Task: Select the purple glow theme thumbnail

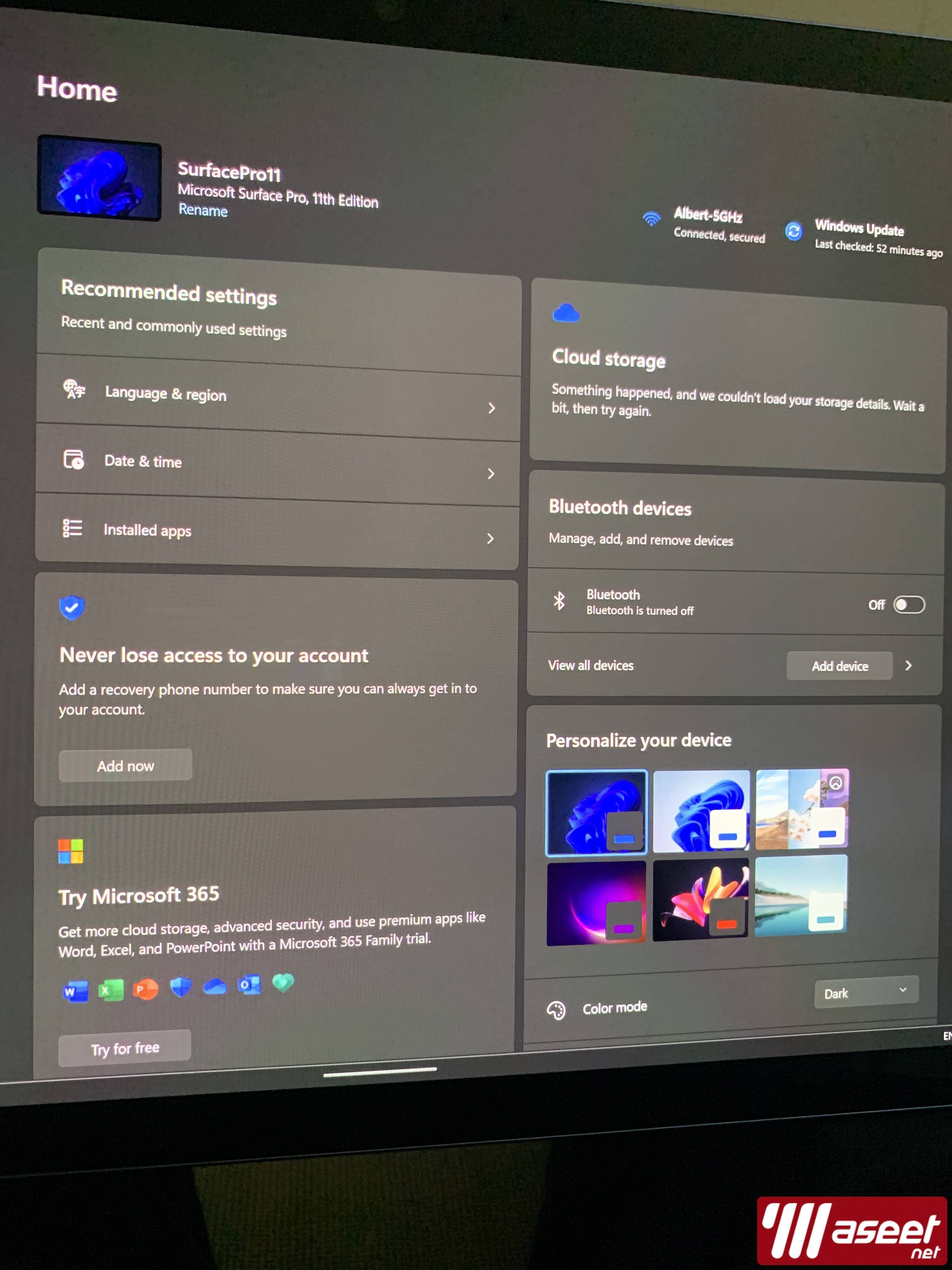Action: [x=596, y=902]
